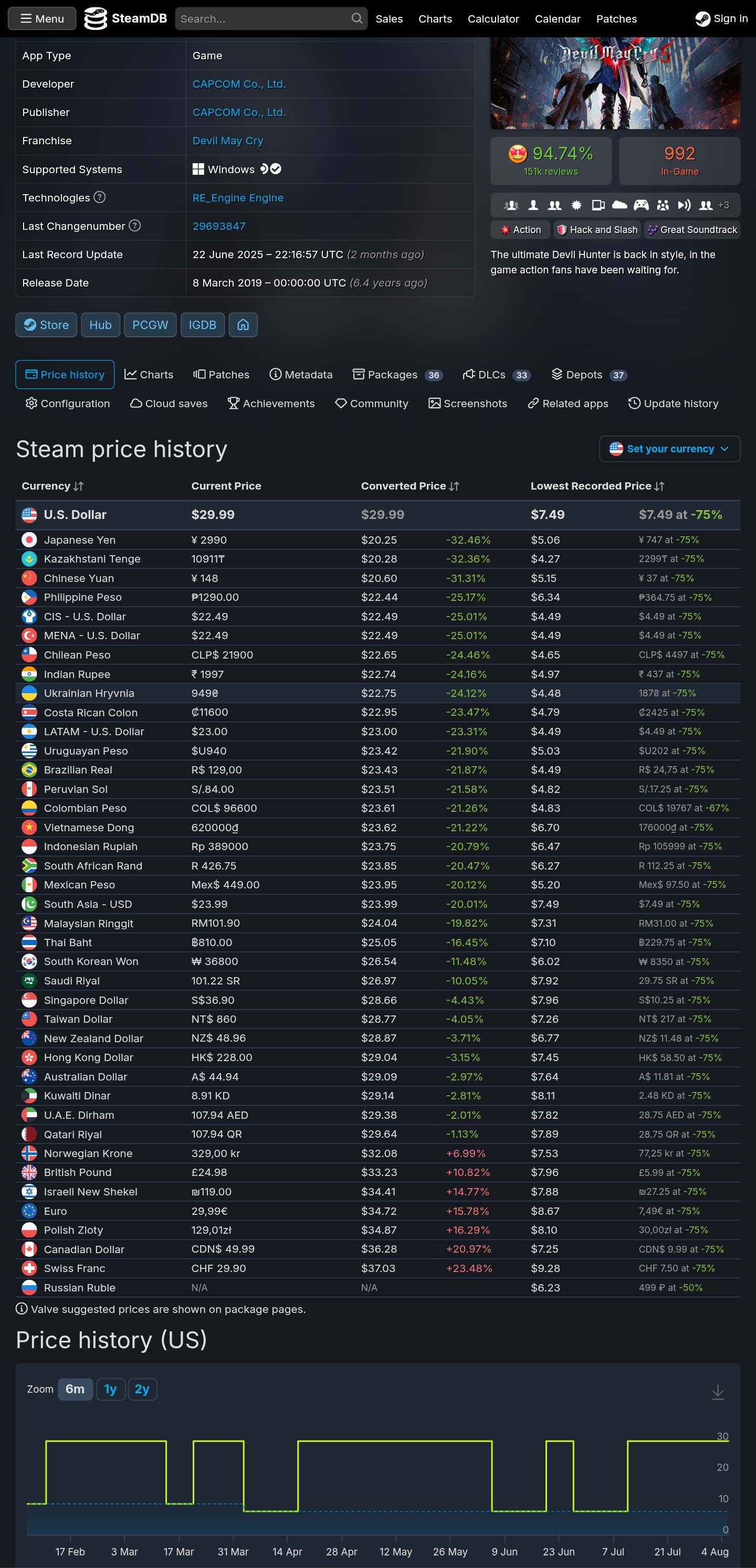Open the Devil May Cry franchise link

pyautogui.click(x=228, y=141)
